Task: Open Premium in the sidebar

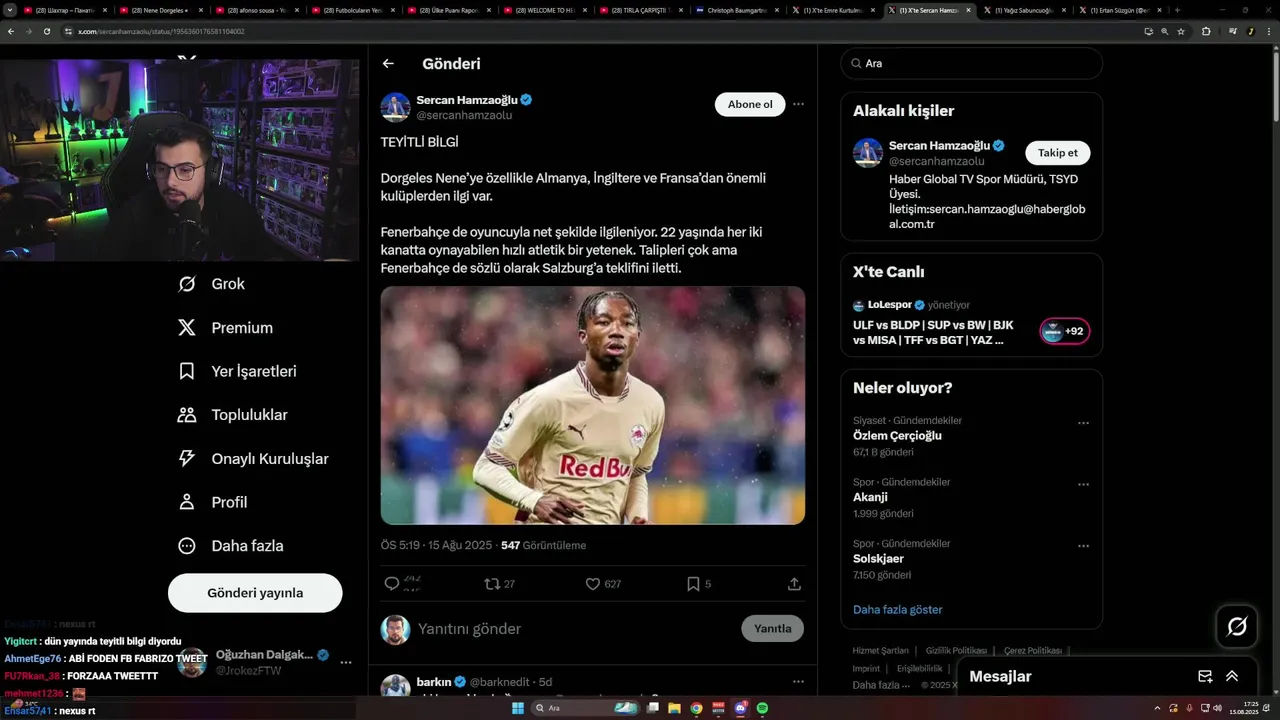Action: point(225,328)
